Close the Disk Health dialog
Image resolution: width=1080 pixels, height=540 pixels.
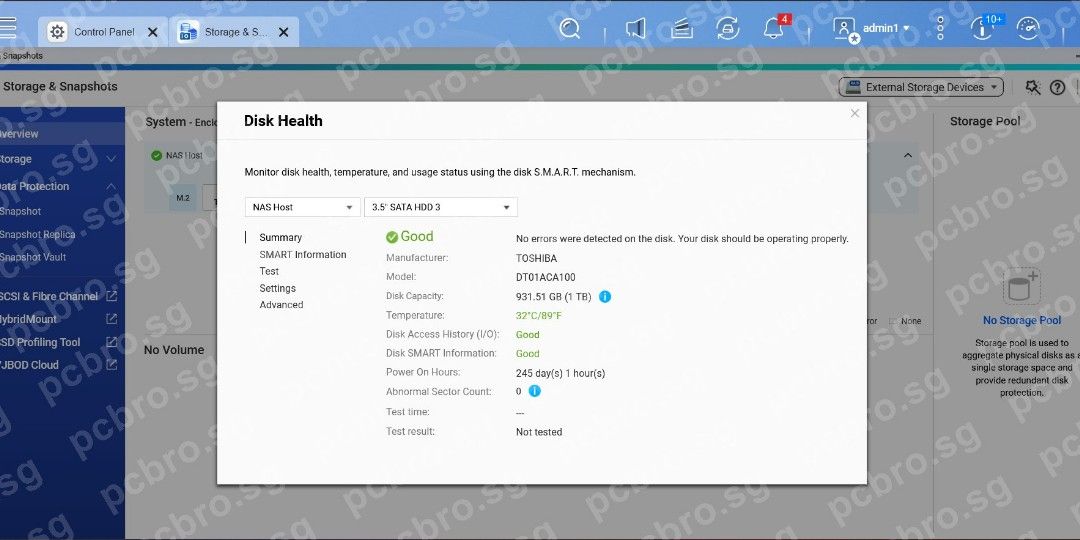(855, 113)
